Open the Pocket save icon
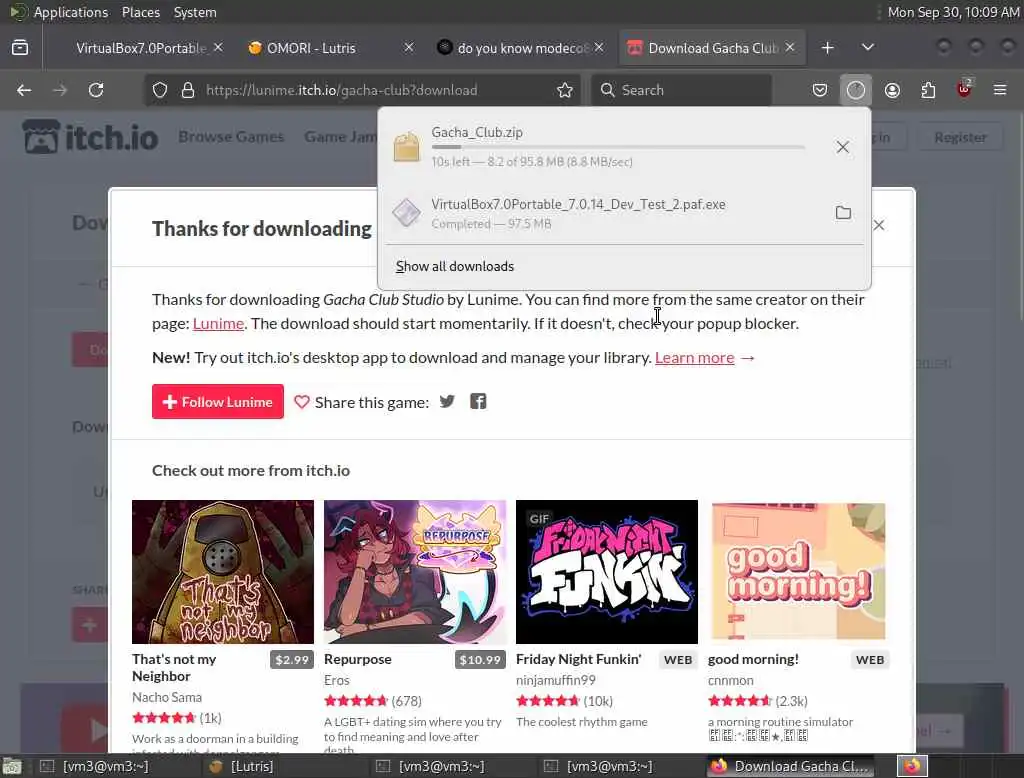The height and width of the screenshot is (778, 1024). [820, 90]
